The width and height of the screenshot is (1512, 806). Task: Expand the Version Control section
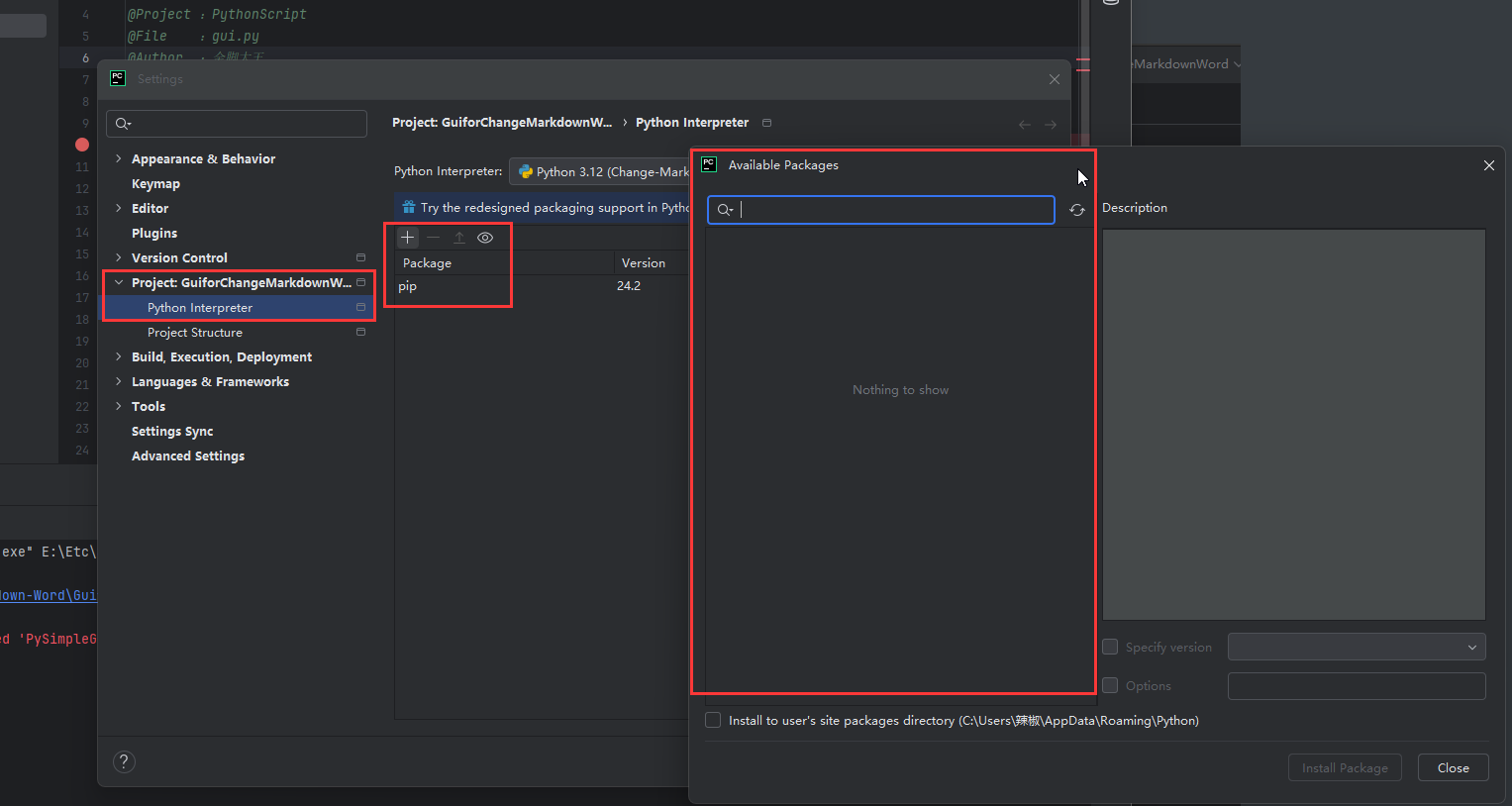(119, 257)
